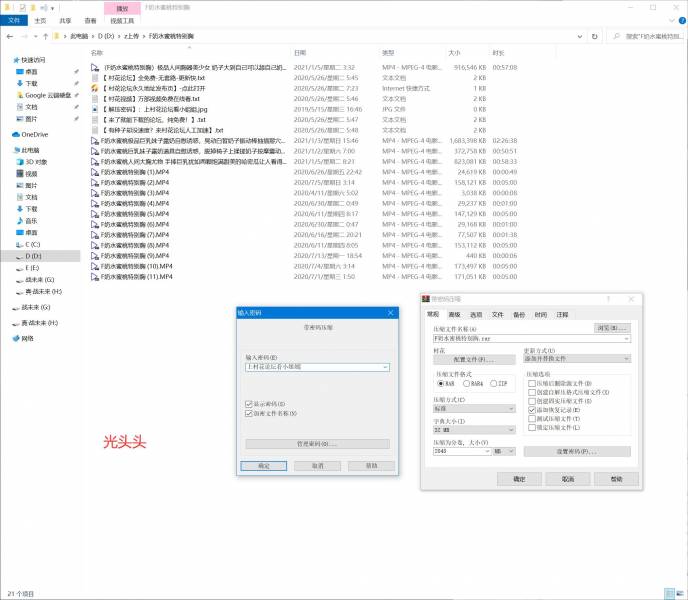Sort files by the 大小 column header
Screen dimensions: 688x600
click(x=453, y=53)
